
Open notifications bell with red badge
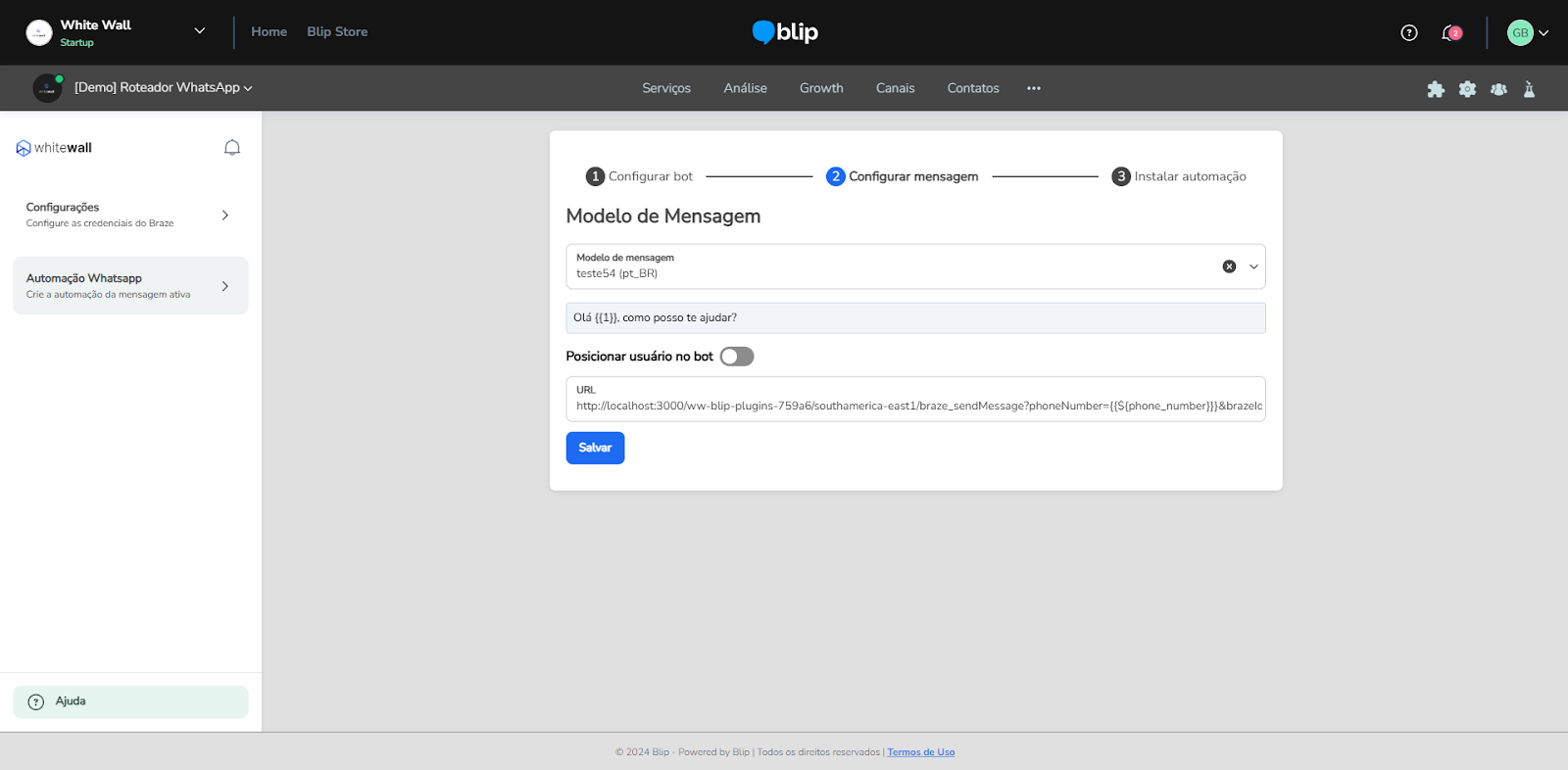coord(1451,32)
